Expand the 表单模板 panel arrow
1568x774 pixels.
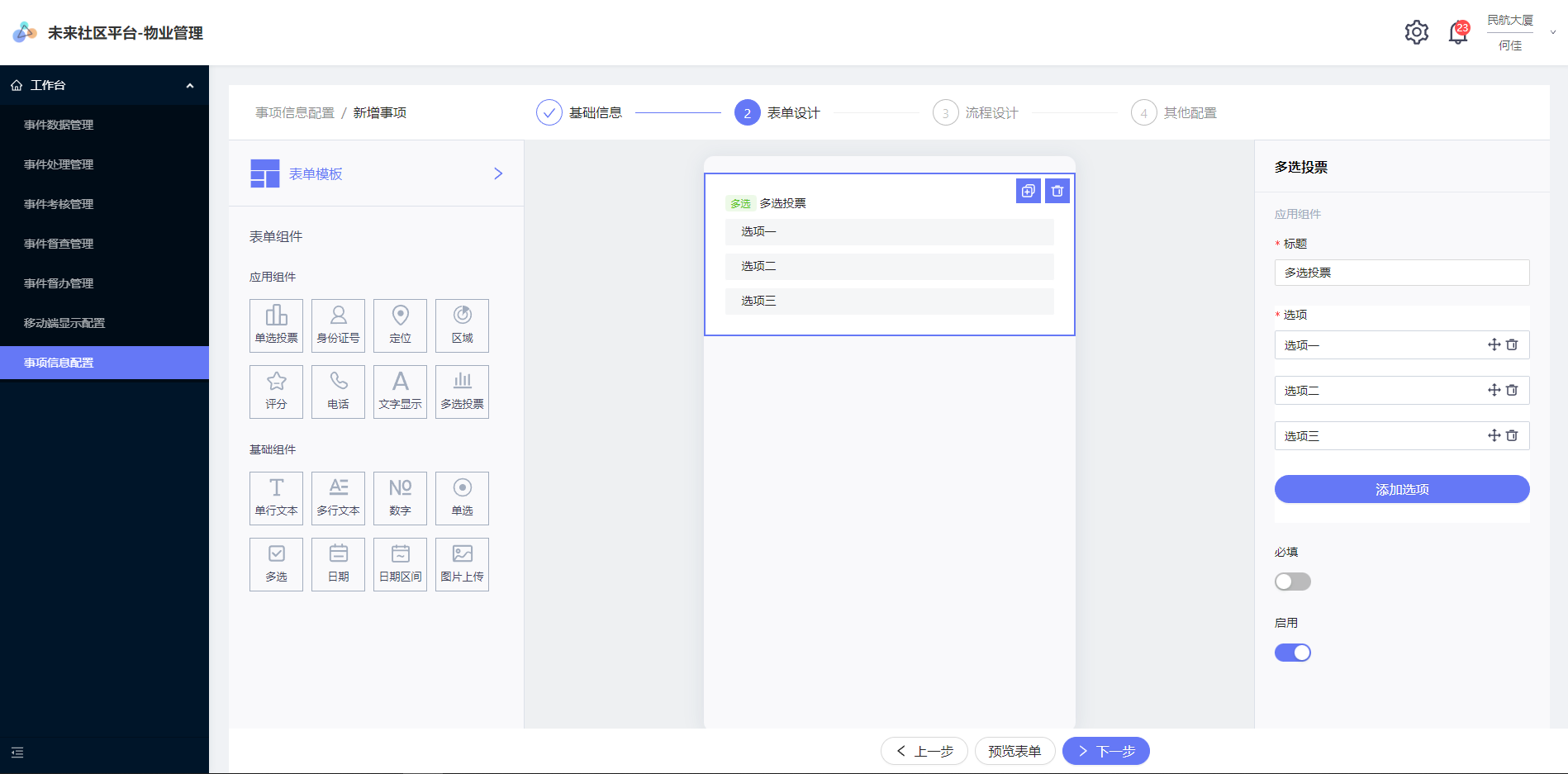coord(498,173)
